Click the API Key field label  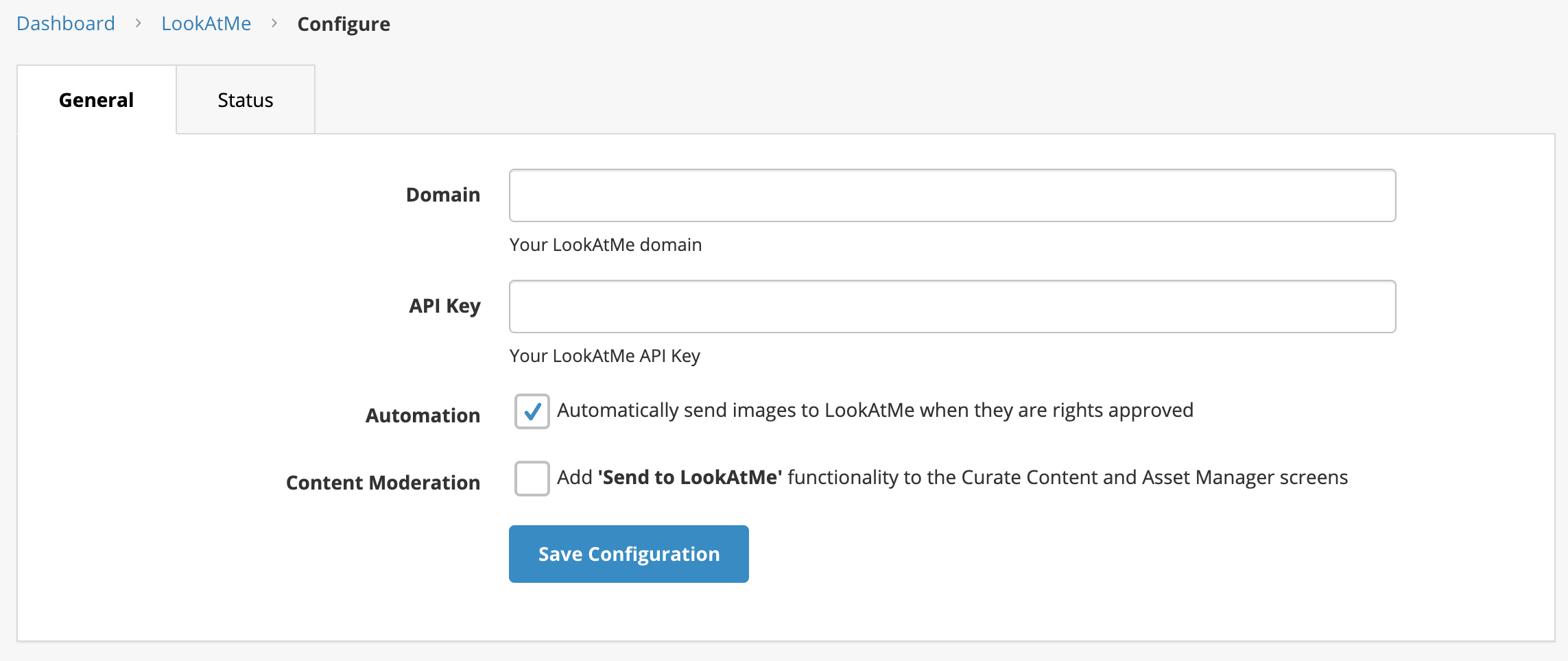point(444,306)
